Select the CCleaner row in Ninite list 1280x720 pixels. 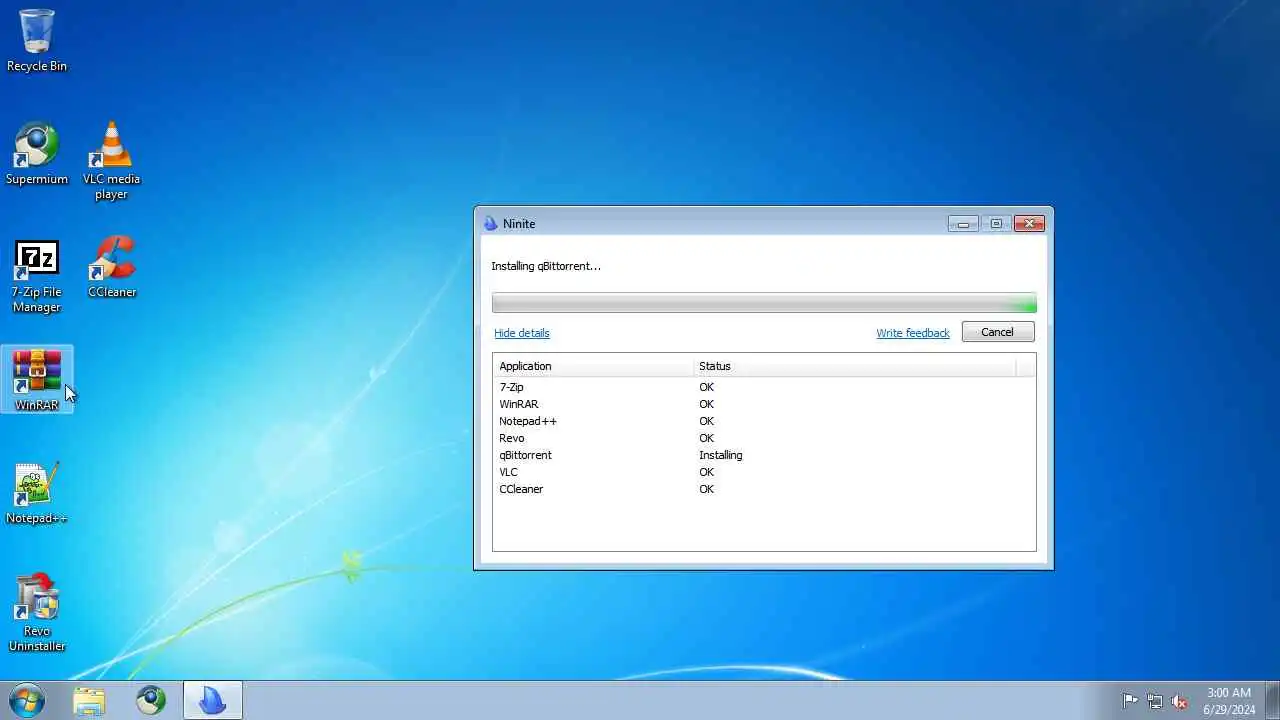coord(764,489)
